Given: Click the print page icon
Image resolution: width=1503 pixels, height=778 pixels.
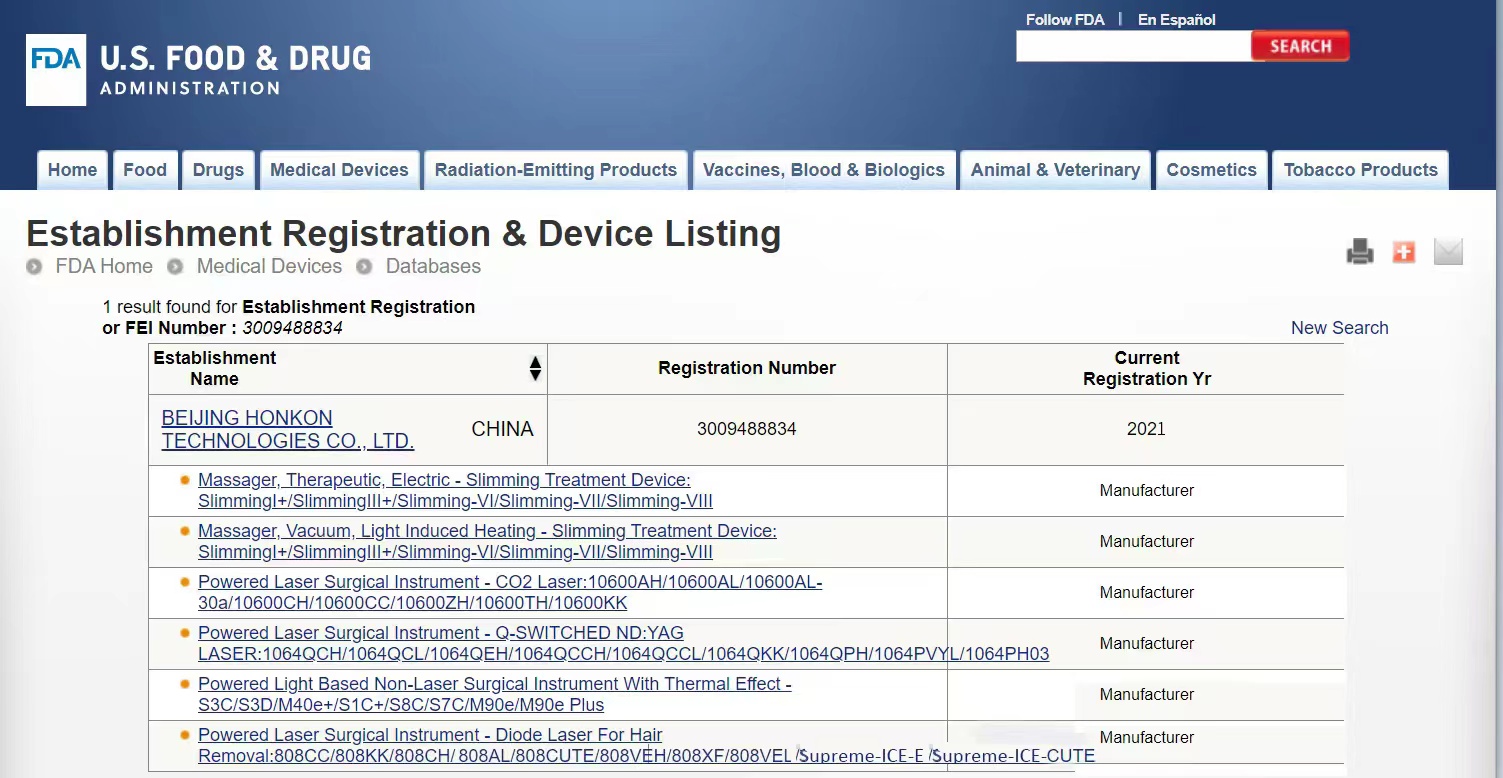Looking at the screenshot, I should 1360,251.
